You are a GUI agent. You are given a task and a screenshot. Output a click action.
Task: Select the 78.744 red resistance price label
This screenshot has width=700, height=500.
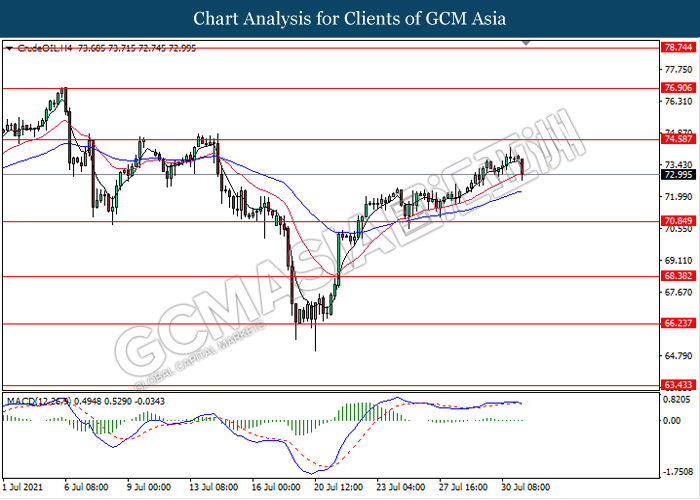(679, 47)
